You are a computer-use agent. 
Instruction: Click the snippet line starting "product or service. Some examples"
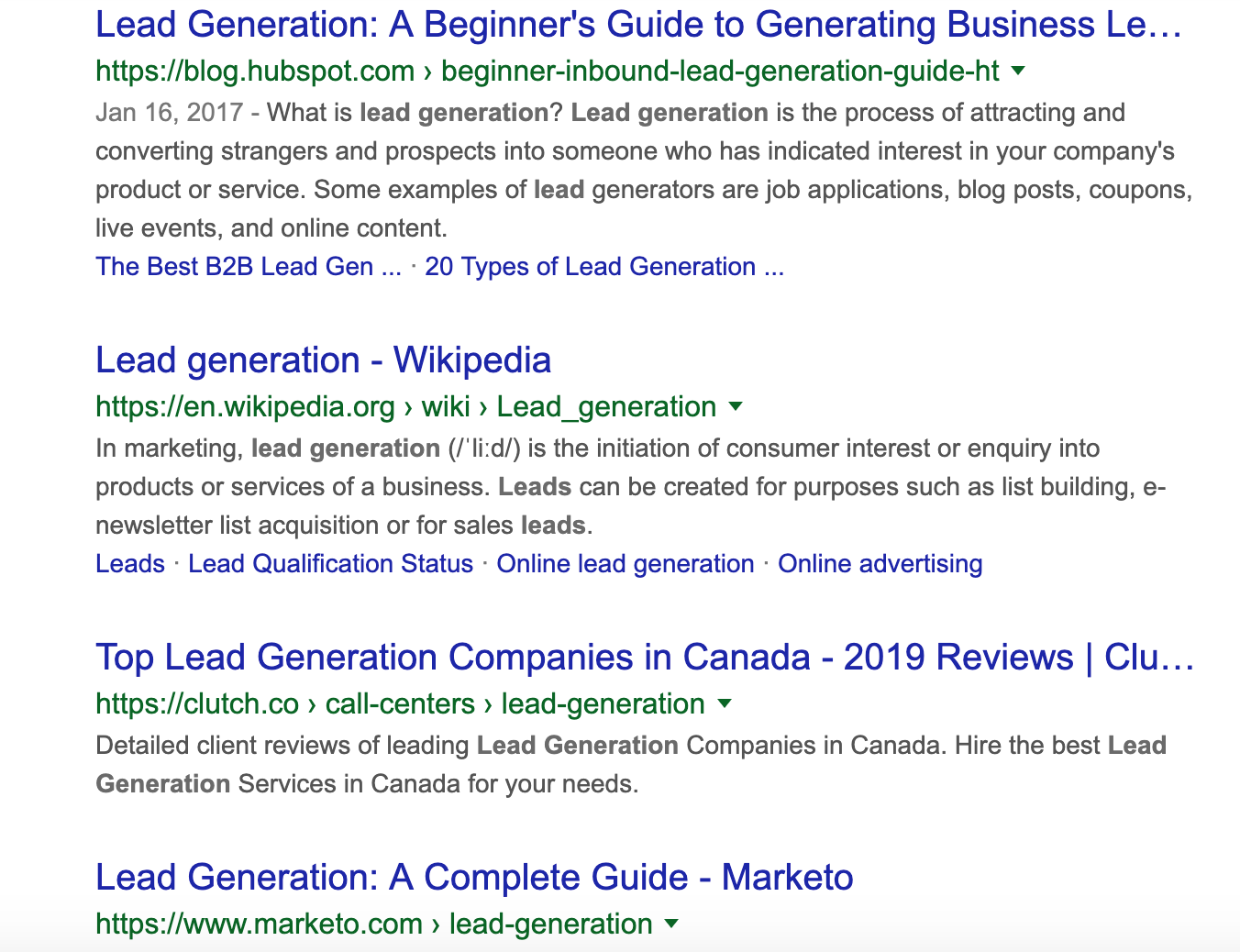[644, 190]
